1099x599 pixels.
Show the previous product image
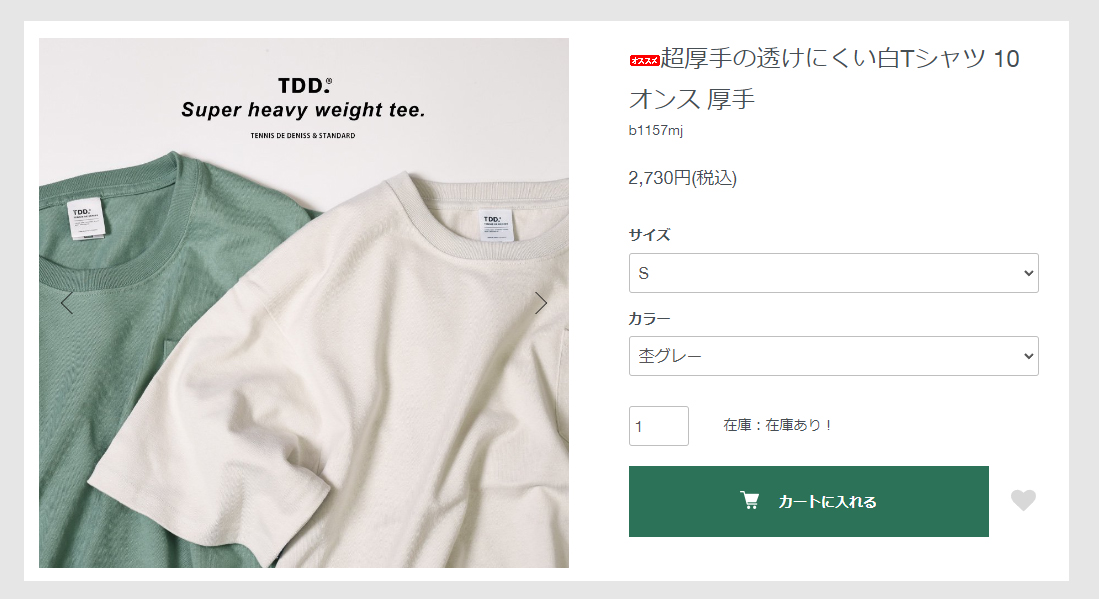(67, 303)
